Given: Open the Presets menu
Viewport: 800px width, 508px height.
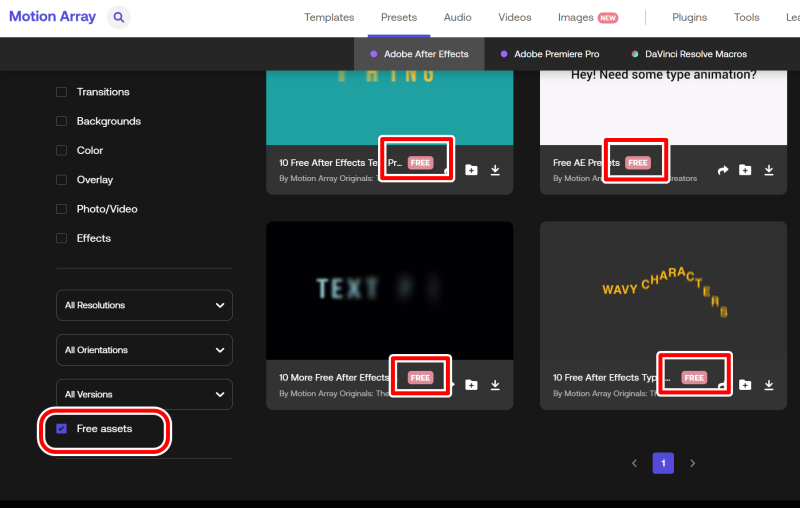Looking at the screenshot, I should [x=399, y=17].
